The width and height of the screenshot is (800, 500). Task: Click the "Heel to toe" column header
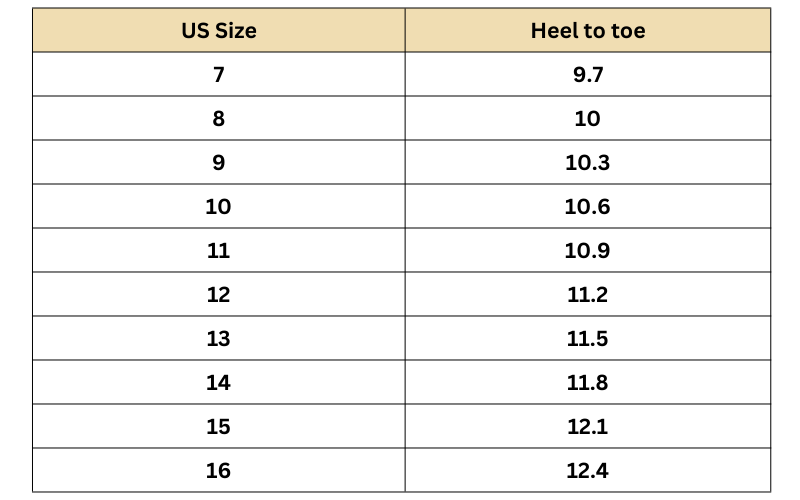[587, 31]
